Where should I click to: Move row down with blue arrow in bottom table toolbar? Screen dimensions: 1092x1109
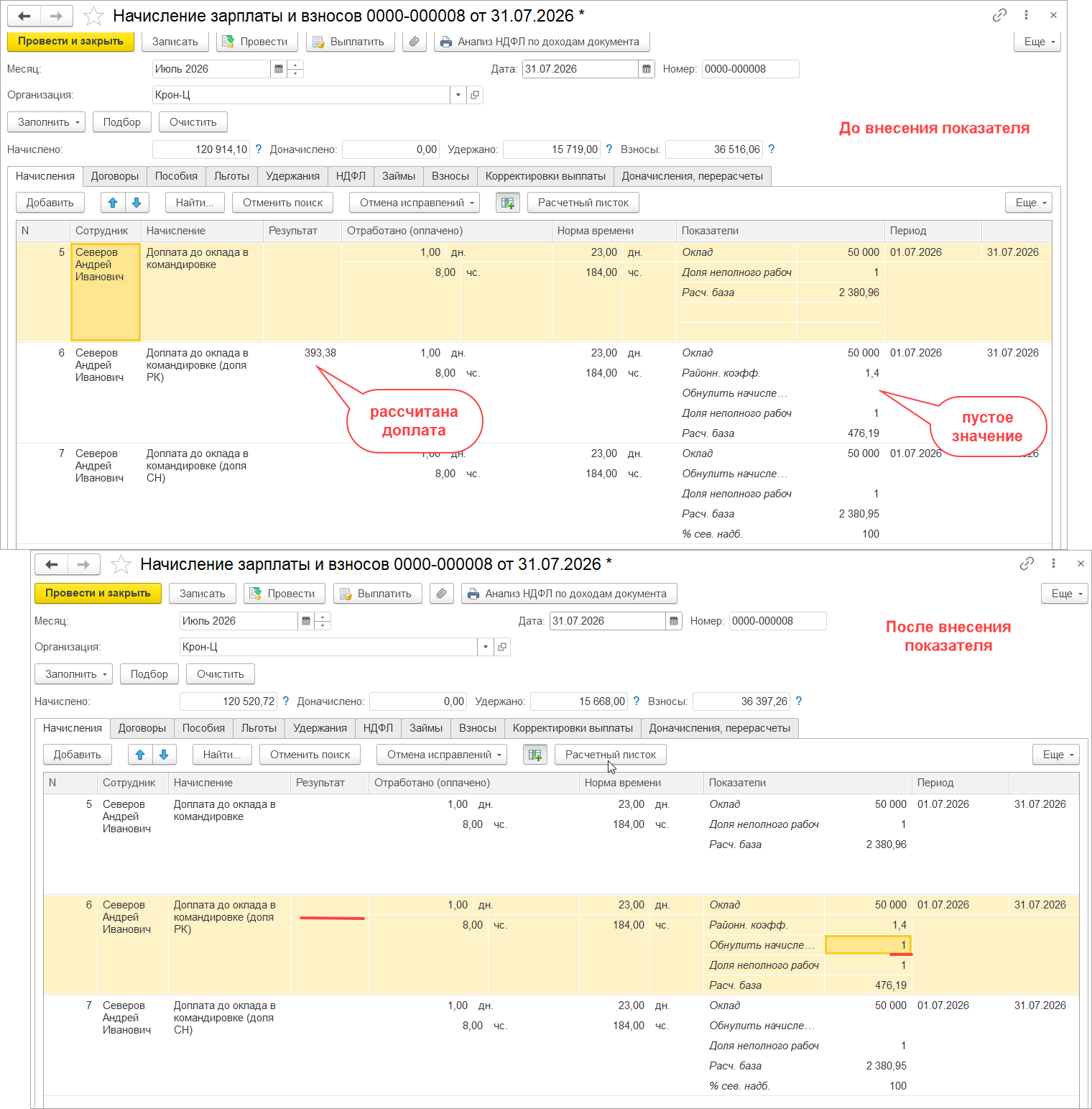point(164,755)
